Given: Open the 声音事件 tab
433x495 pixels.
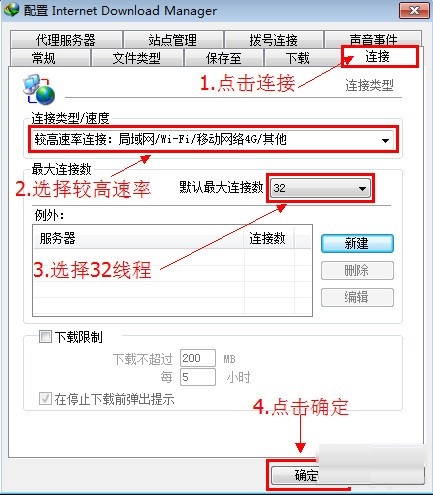Looking at the screenshot, I should point(373,39).
